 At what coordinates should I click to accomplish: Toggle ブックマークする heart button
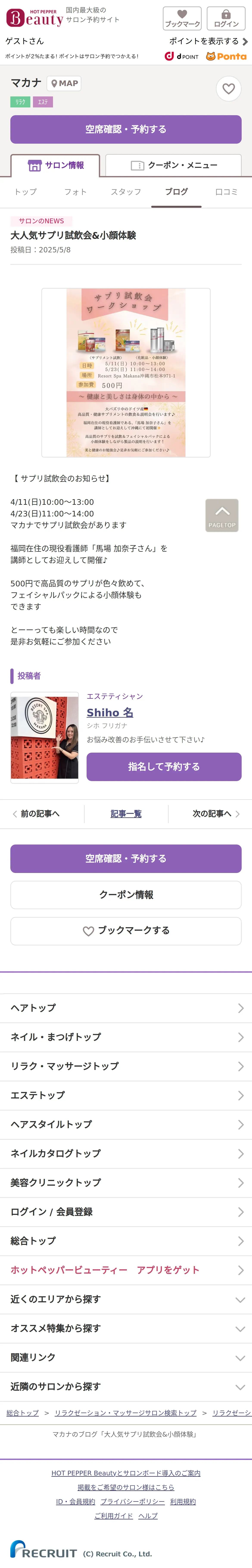pos(126,931)
